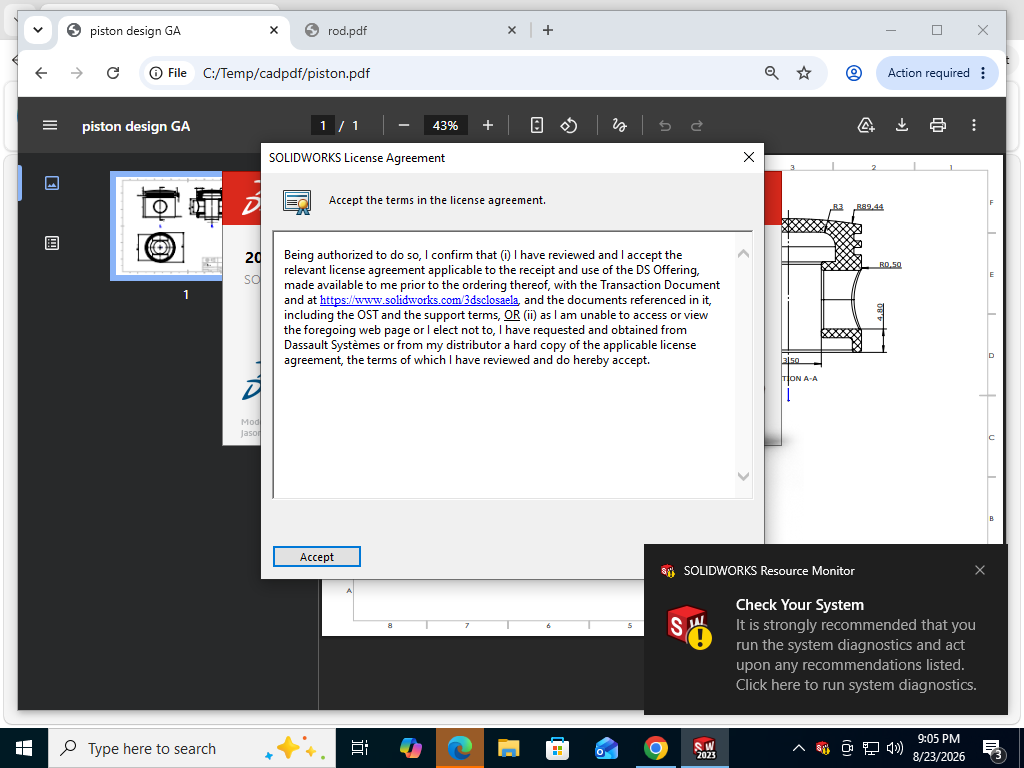This screenshot has height=768, width=1024.
Task: Select the PDF draw annotation tool
Action: [619, 125]
